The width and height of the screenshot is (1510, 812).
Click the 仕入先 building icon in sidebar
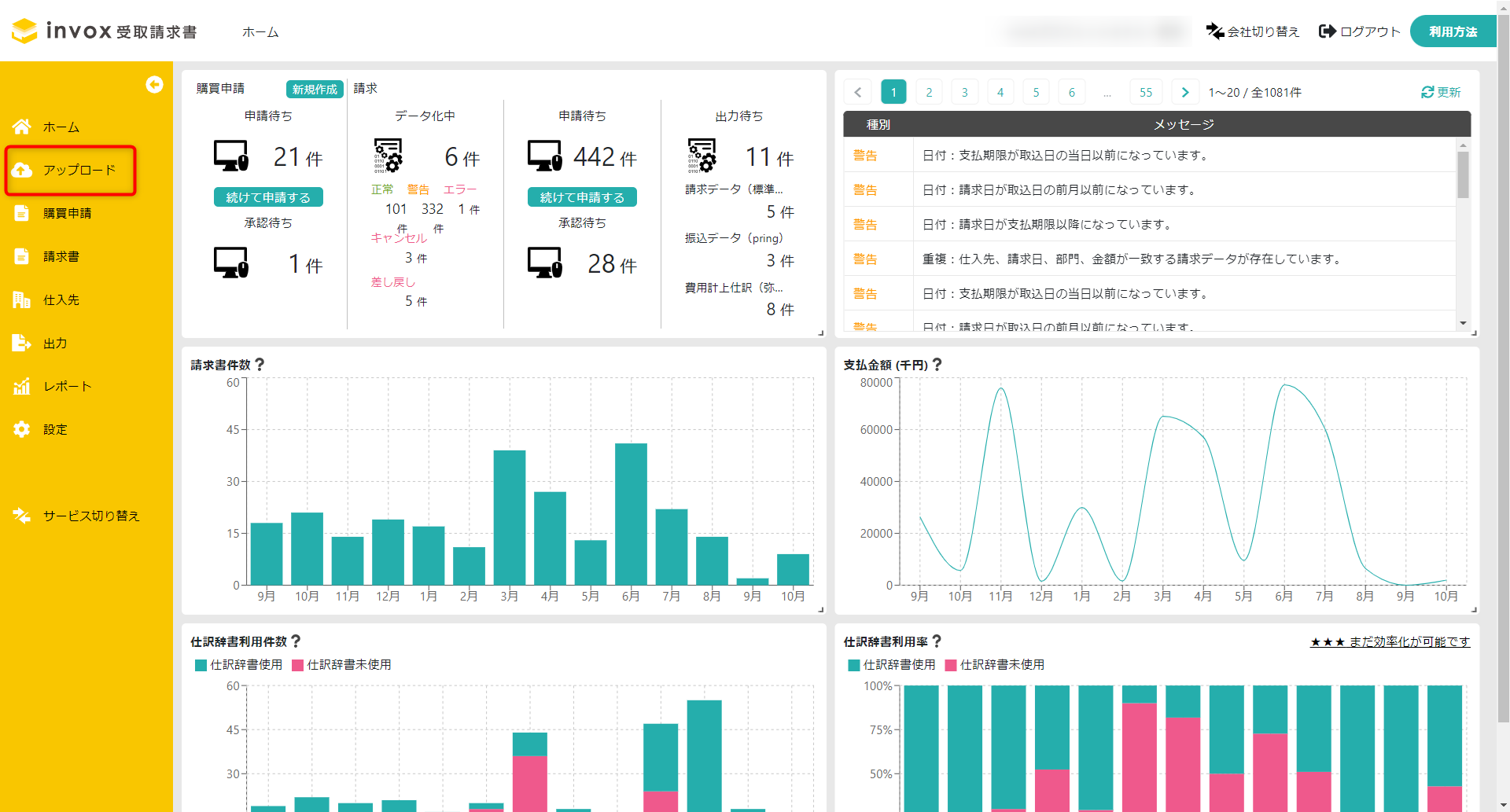click(x=22, y=299)
